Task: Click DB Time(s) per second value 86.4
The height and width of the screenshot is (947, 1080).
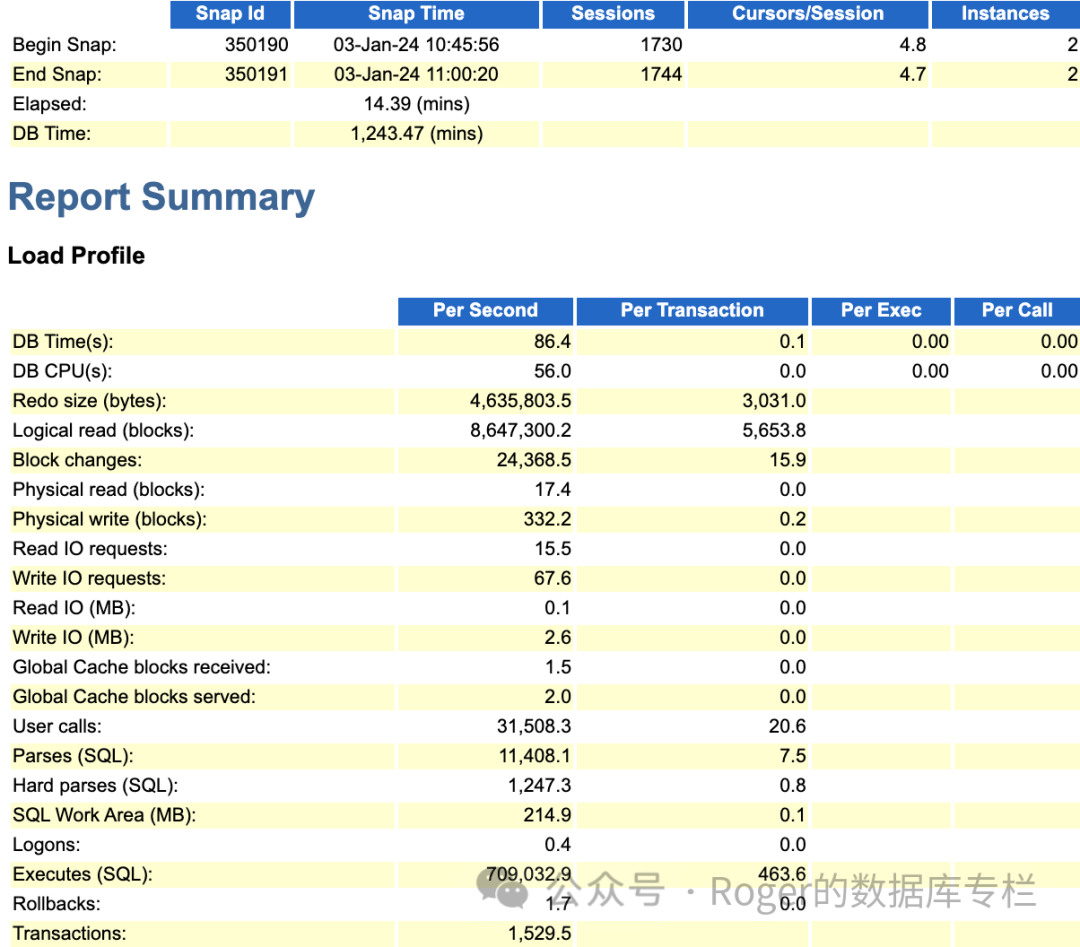Action: pyautogui.click(x=552, y=342)
